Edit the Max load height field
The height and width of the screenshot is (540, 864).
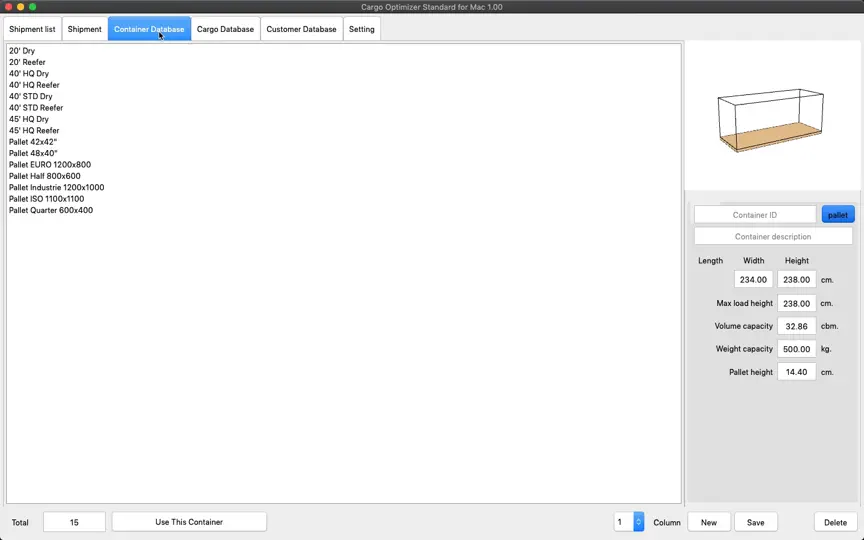click(797, 303)
